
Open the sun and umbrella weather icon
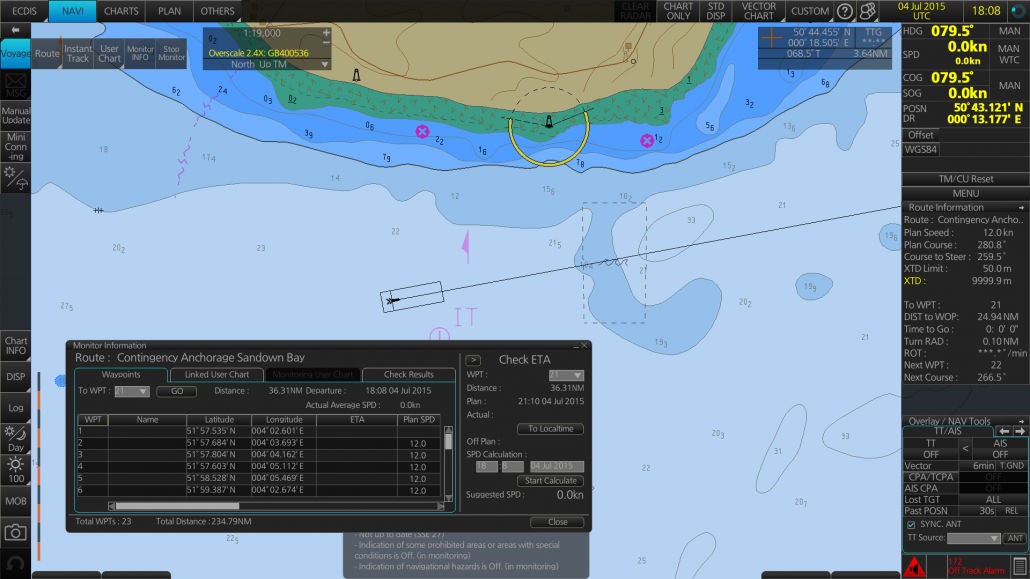15,178
